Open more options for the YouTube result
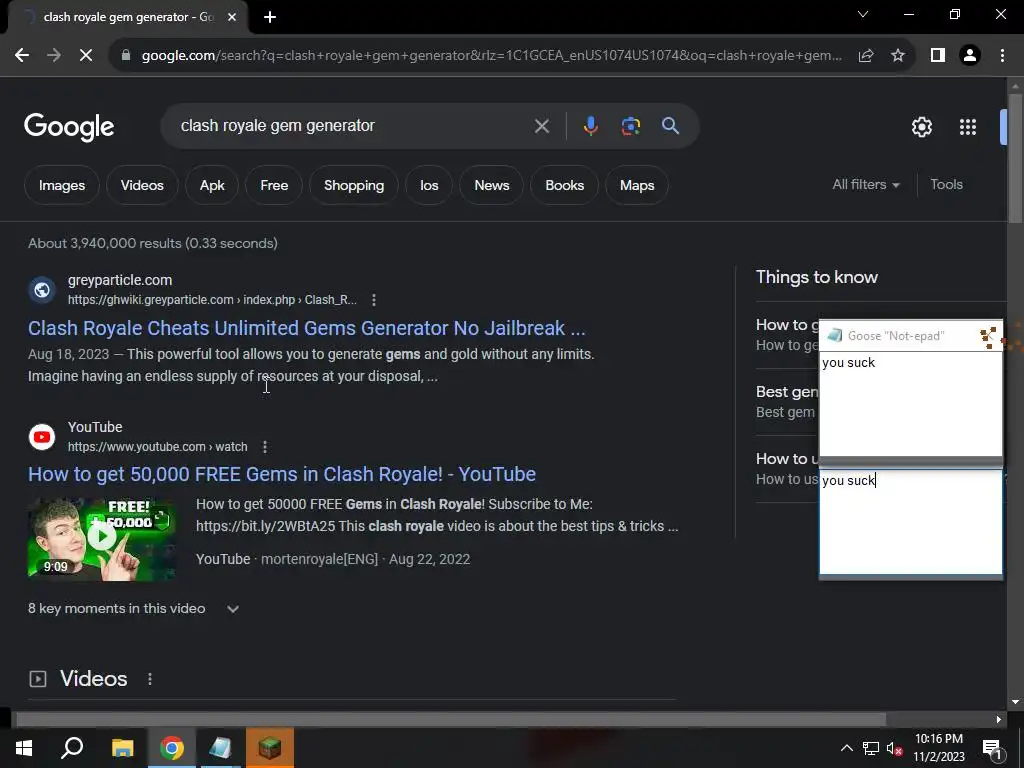This screenshot has width=1024, height=768. pyautogui.click(x=264, y=447)
